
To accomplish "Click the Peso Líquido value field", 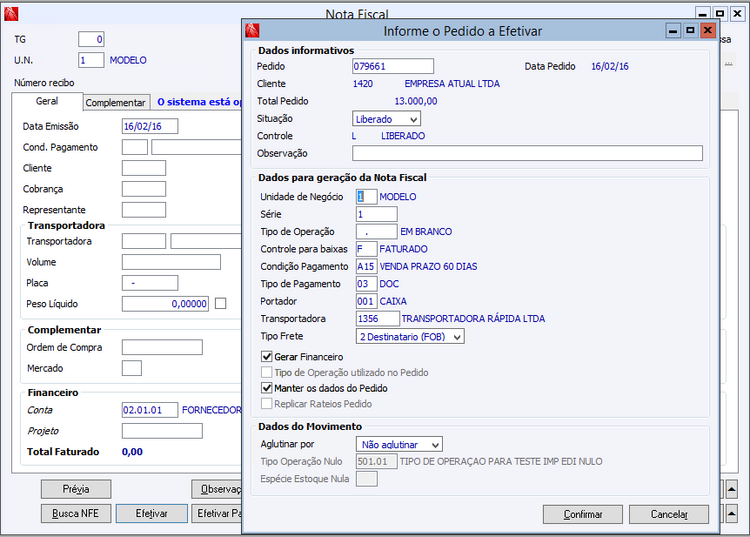I will point(165,304).
